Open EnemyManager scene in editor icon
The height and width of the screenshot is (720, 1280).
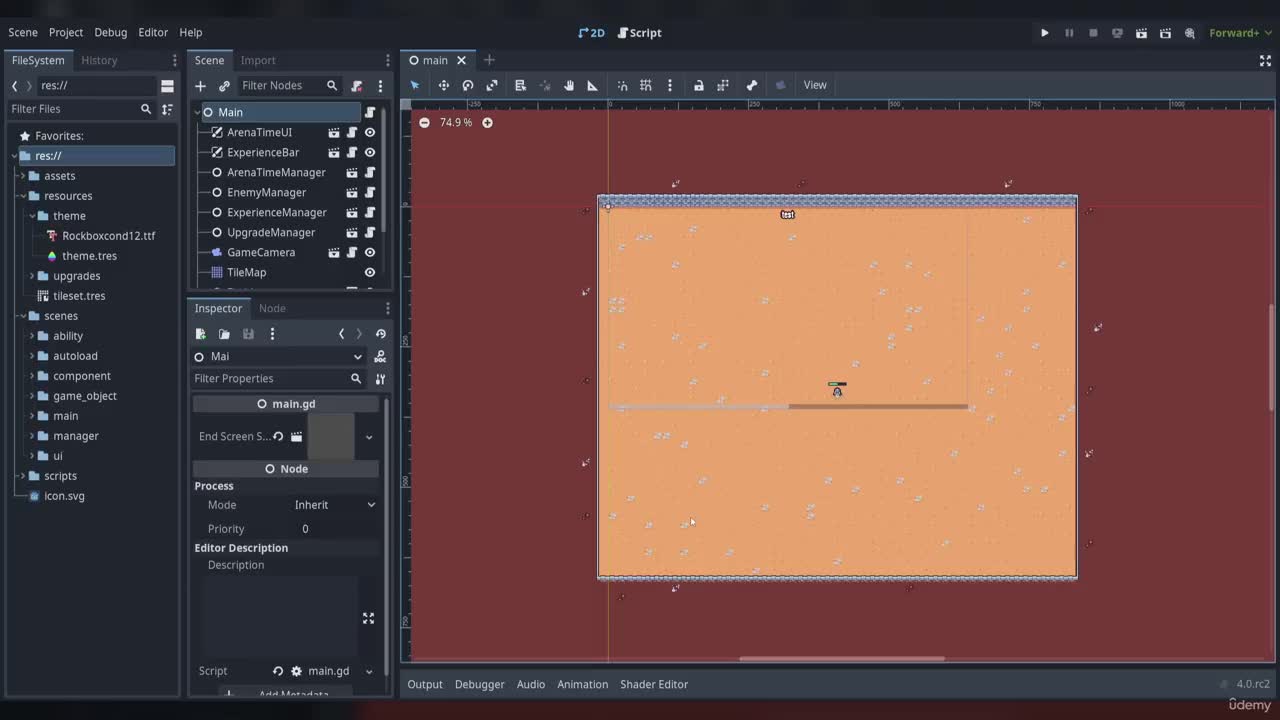(352, 192)
